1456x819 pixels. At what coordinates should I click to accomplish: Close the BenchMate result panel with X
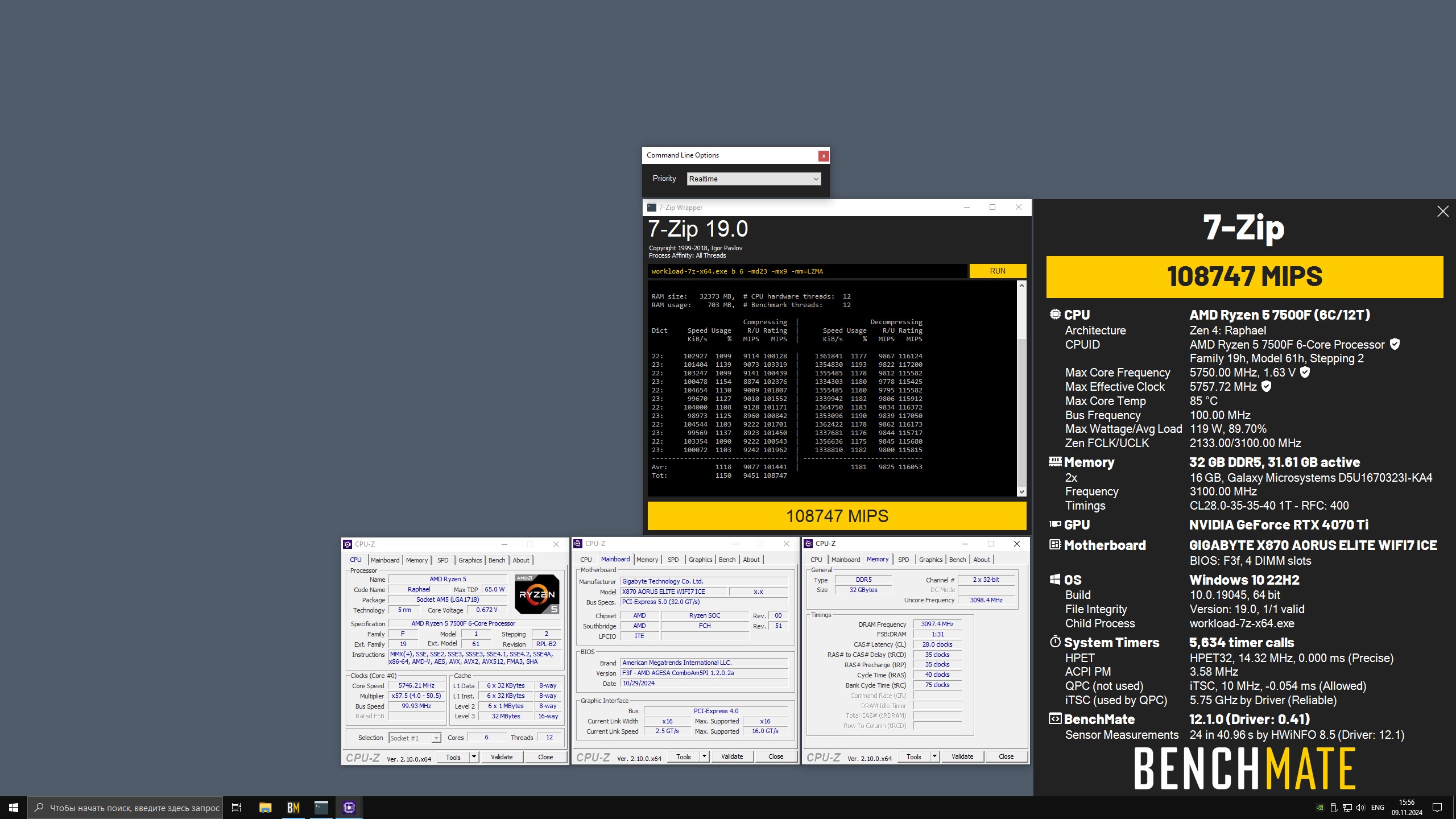(x=1443, y=212)
